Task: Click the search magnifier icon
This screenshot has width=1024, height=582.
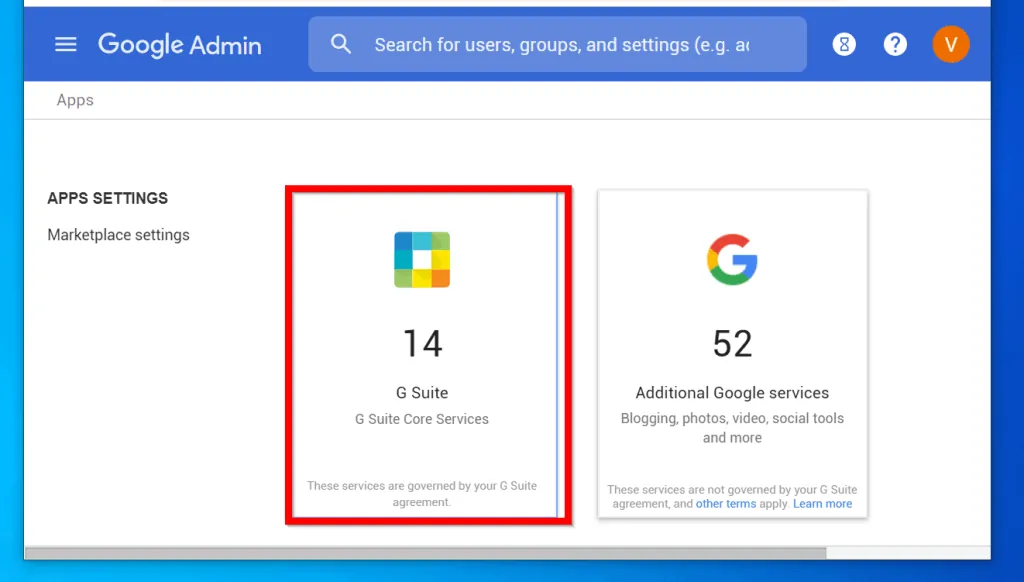Action: point(341,44)
